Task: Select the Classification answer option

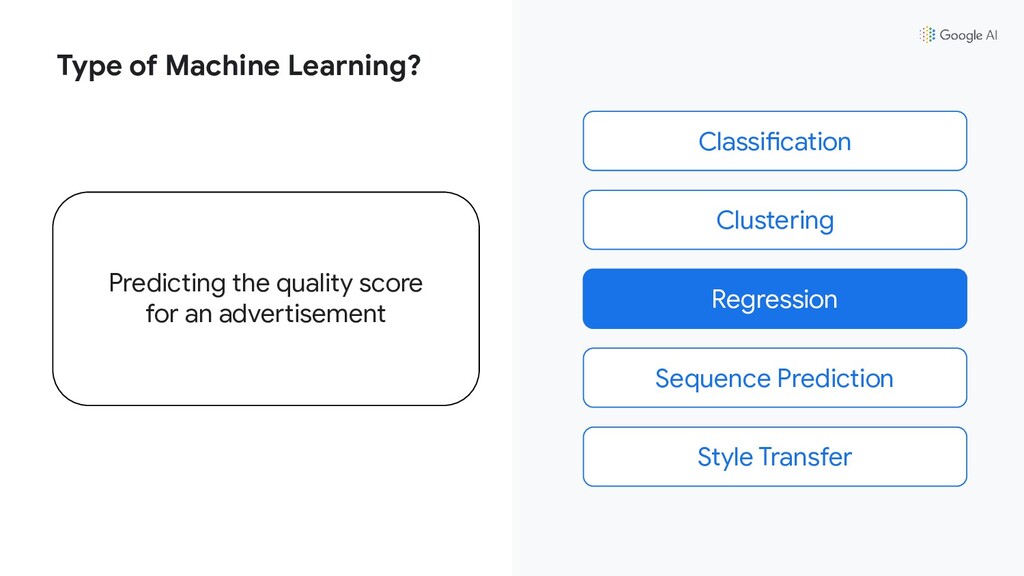Action: pyautogui.click(x=775, y=141)
